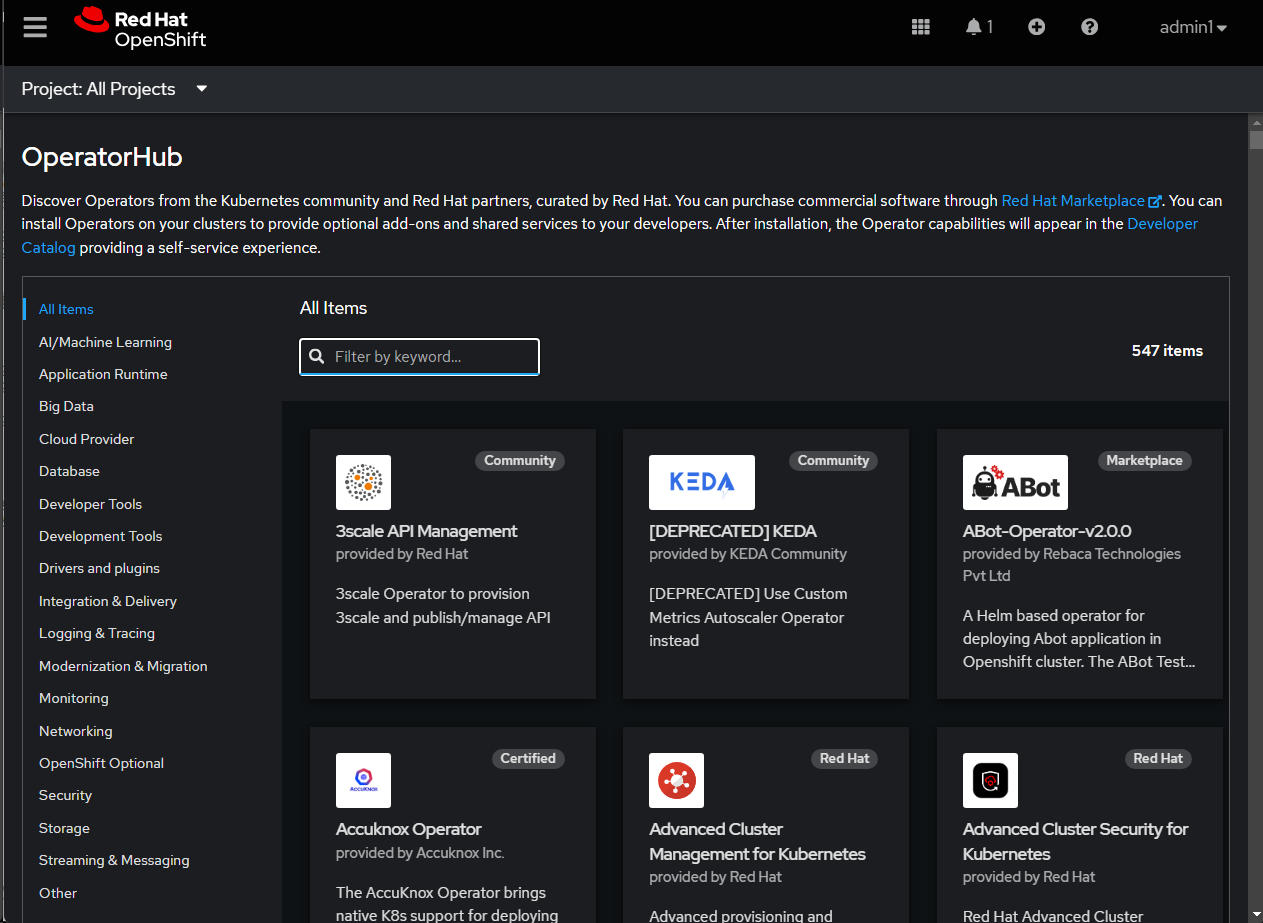Screen dimensions: 1263x923
Task: Click the 'A Helm based operator' description
Action: pyautogui.click(x=1079, y=639)
